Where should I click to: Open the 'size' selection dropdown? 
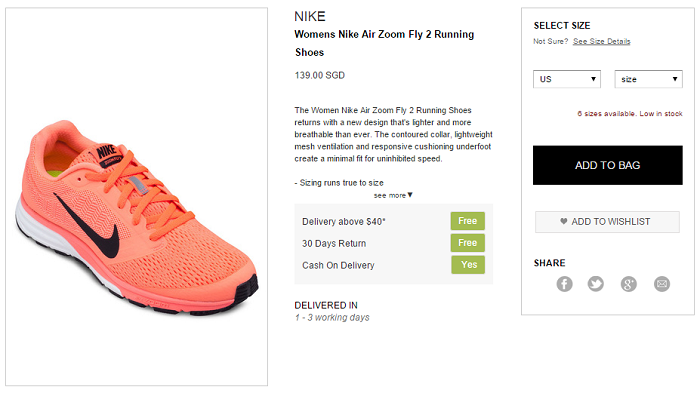click(x=649, y=79)
